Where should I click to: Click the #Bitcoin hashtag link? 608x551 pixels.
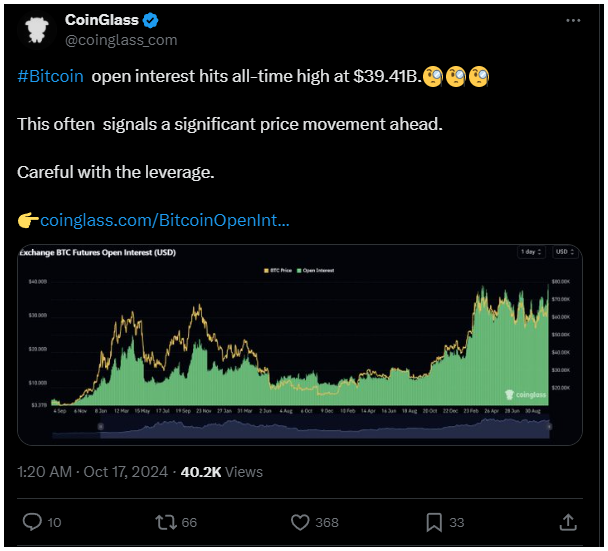[x=50, y=76]
